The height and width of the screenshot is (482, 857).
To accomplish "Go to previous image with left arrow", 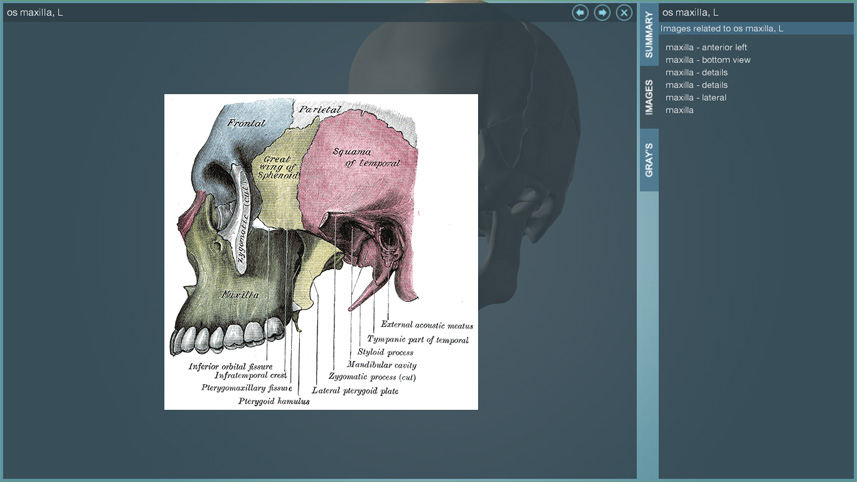I will [x=580, y=13].
